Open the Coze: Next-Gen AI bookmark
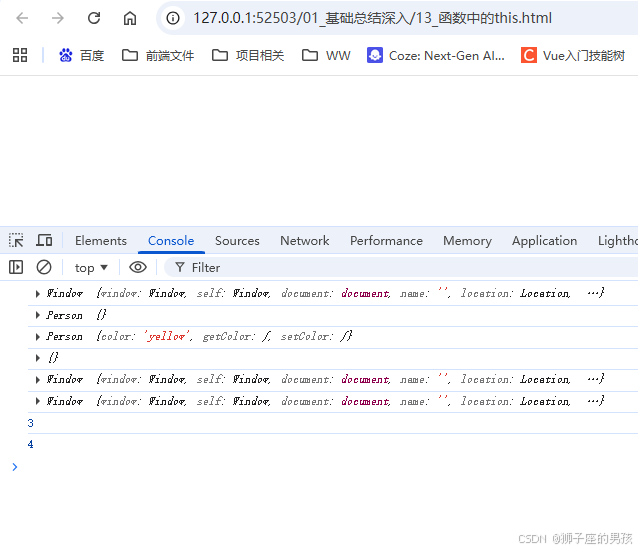The width and height of the screenshot is (638, 550). 435,55
